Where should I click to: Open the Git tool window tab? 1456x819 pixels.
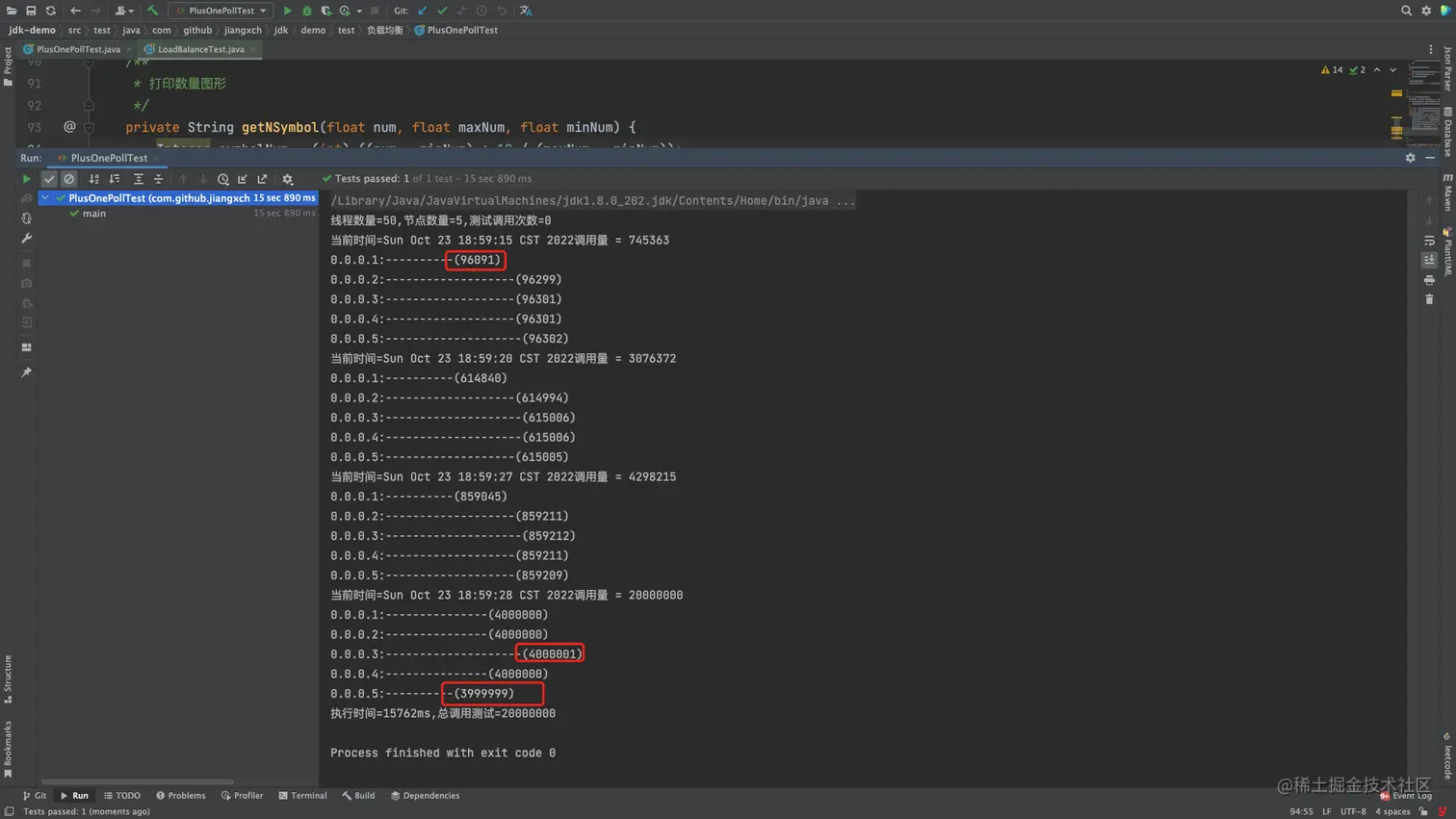[x=35, y=796]
